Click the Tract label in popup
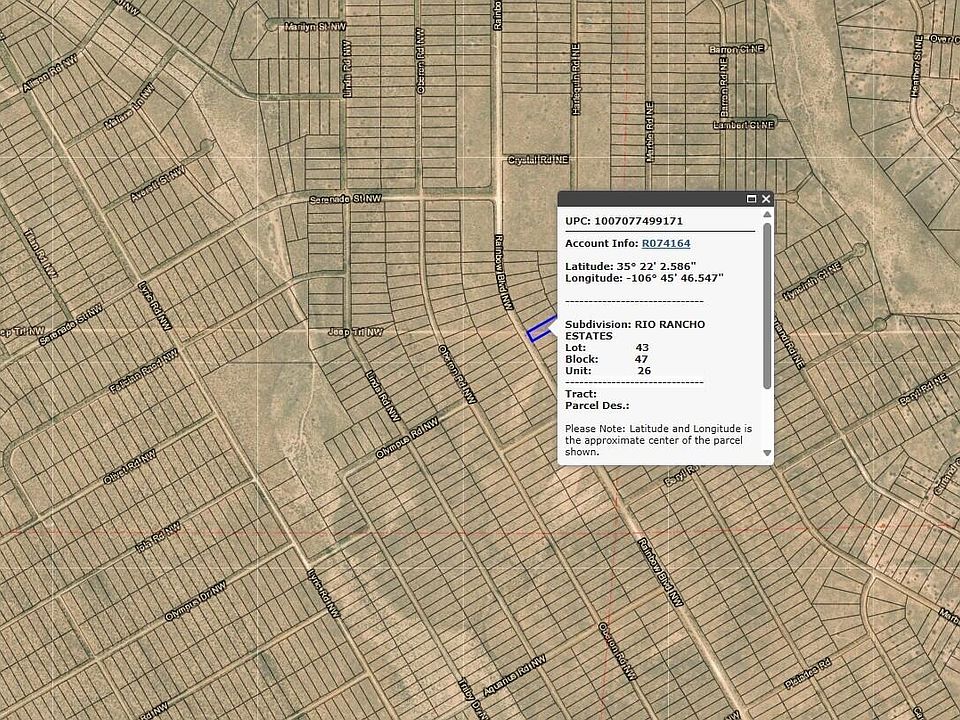The width and height of the screenshot is (960, 720). [x=580, y=394]
